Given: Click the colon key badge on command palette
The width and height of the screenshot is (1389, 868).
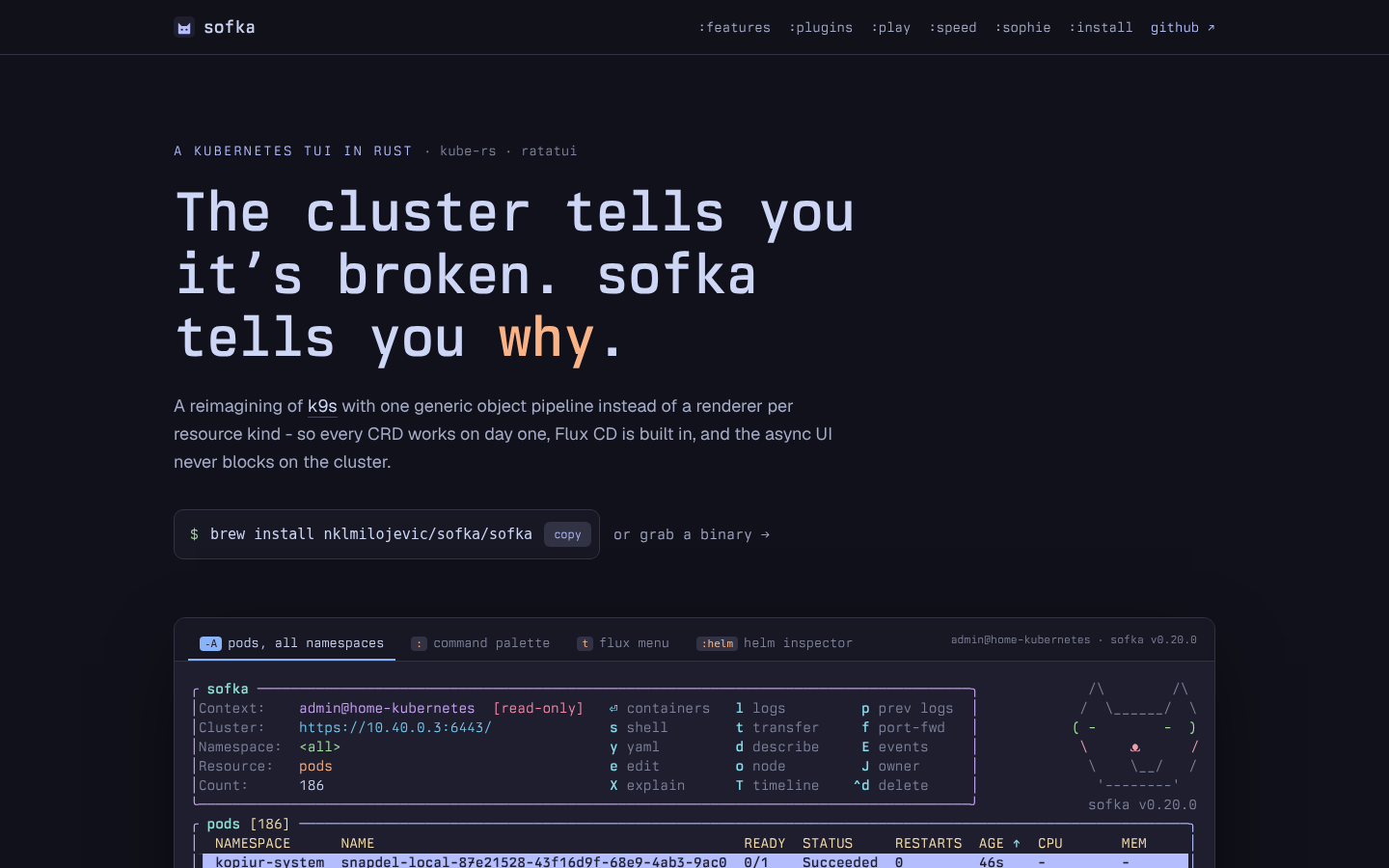Looking at the screenshot, I should (419, 643).
